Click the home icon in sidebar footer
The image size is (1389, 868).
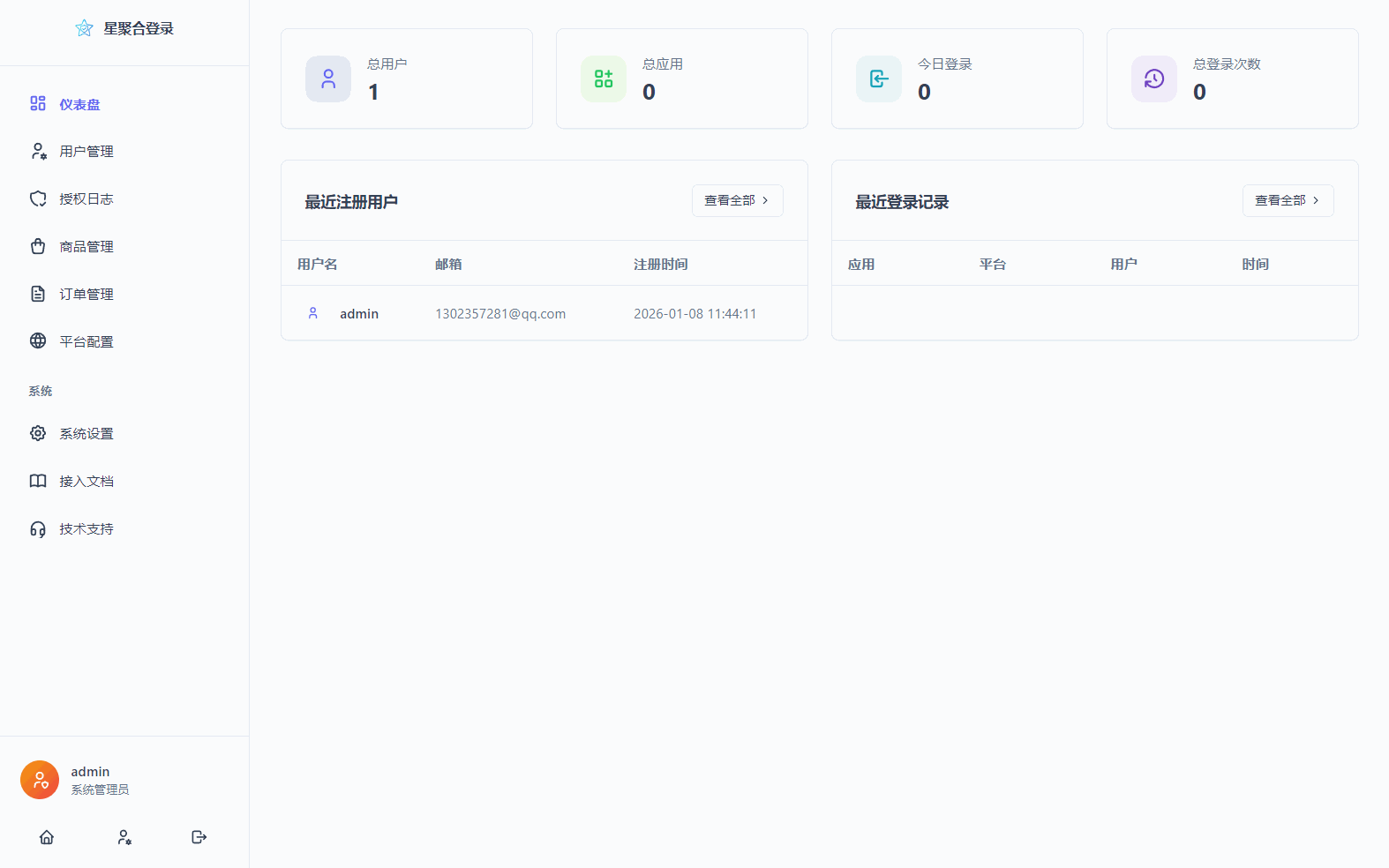47,837
